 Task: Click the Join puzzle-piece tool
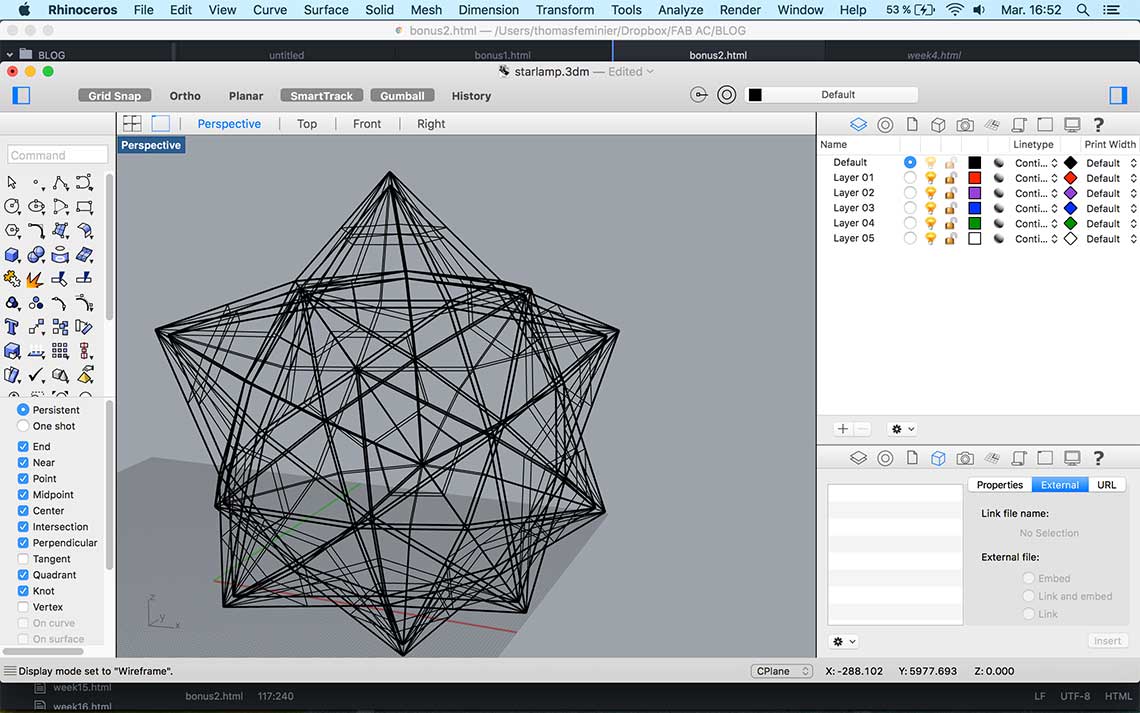[12, 279]
